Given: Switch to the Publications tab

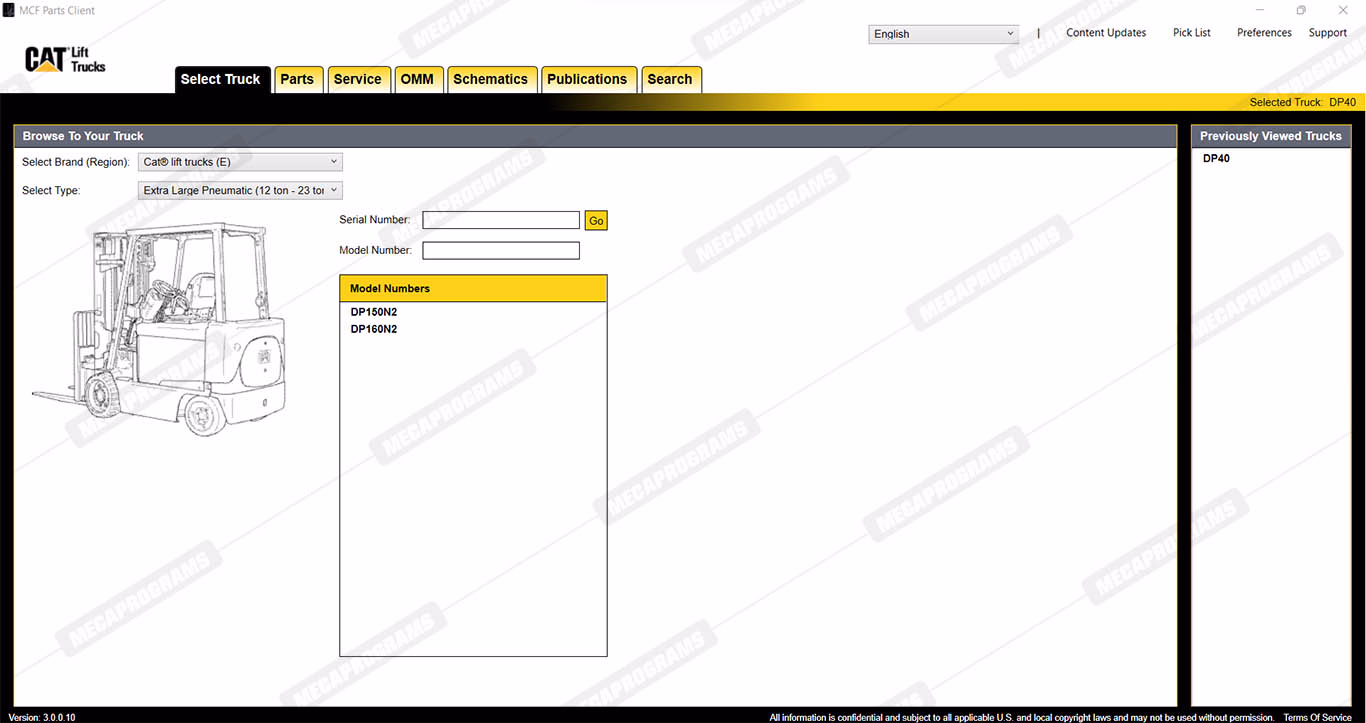Looking at the screenshot, I should click(x=587, y=80).
